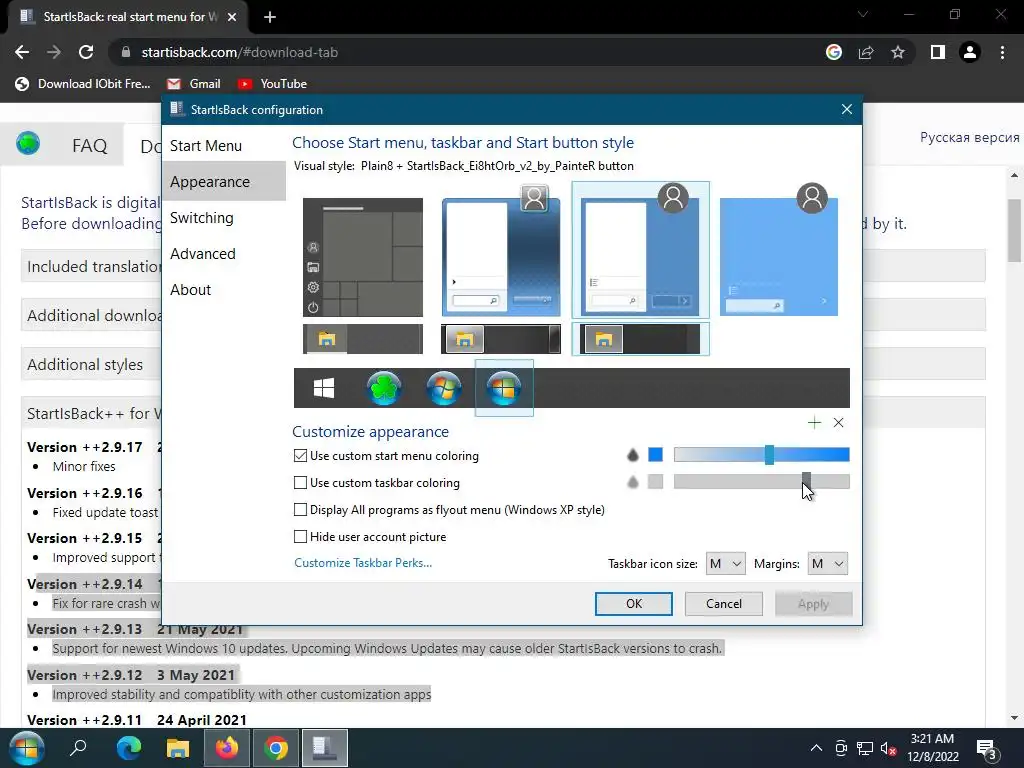The width and height of the screenshot is (1024, 768).
Task: Choose the first dark taskbar style thumbnail
Action: (x=363, y=339)
